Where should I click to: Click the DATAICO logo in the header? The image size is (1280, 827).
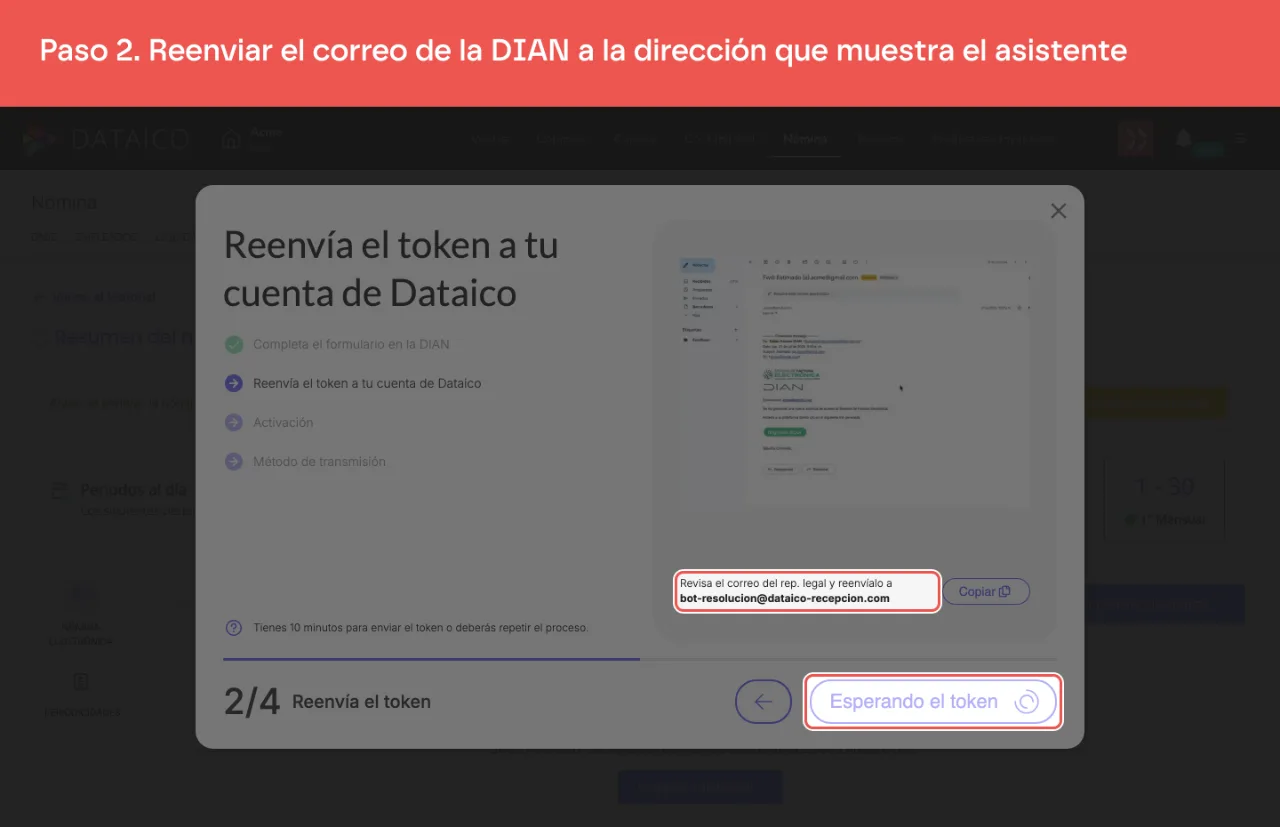(x=106, y=139)
